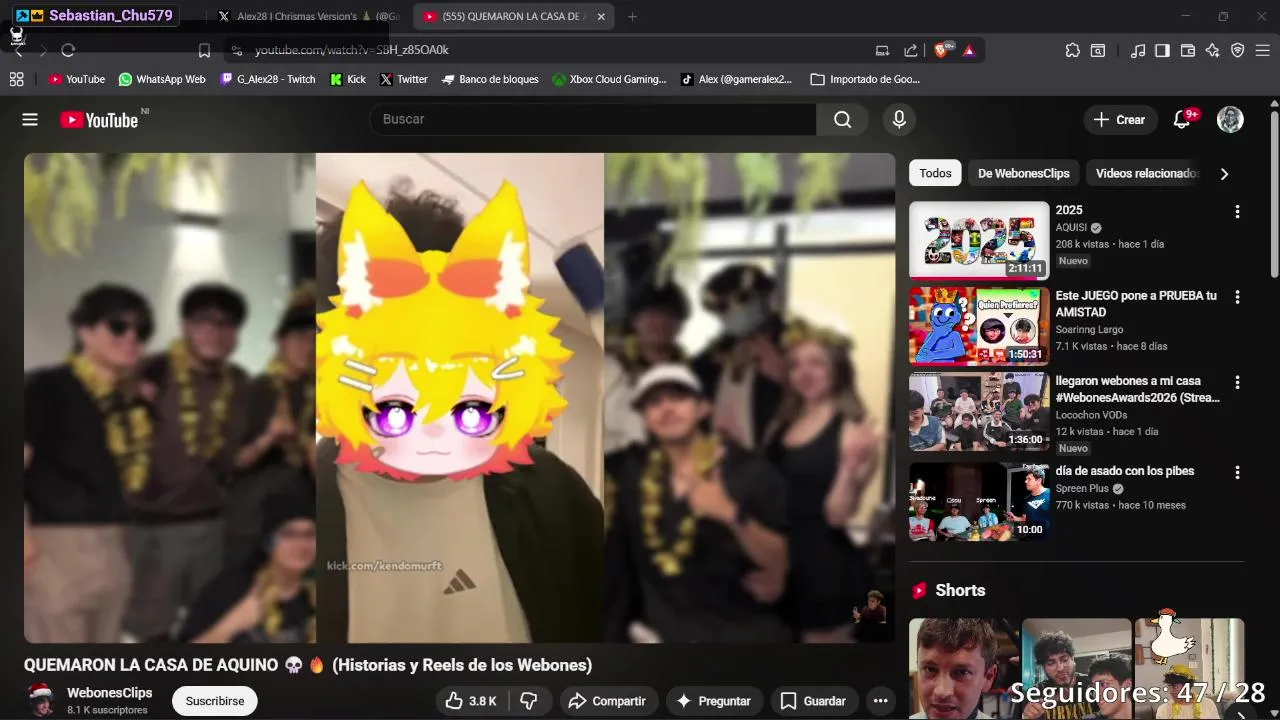The width and height of the screenshot is (1280, 720).
Task: Click the Preguntar button
Action: (x=714, y=701)
